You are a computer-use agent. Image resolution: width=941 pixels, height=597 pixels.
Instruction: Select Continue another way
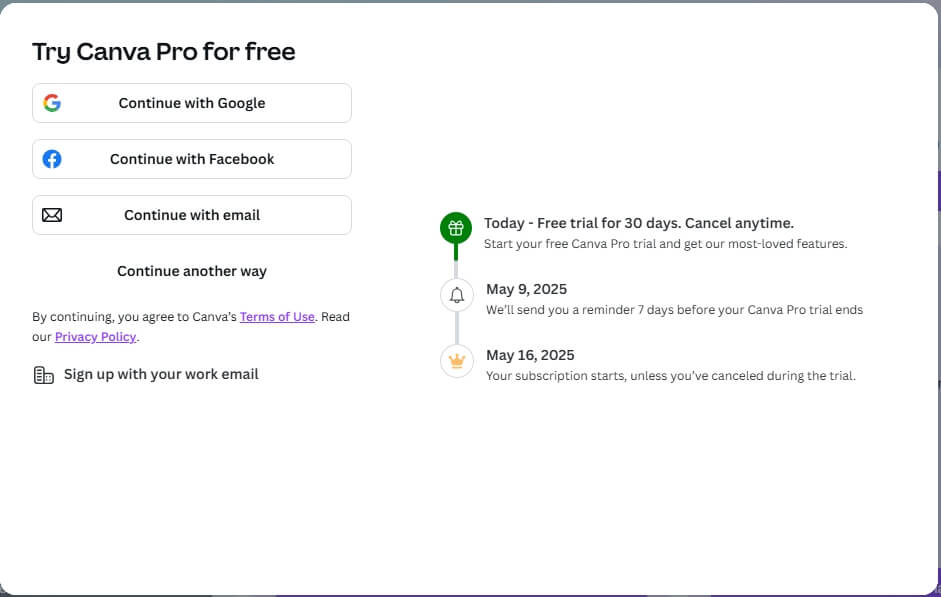(x=192, y=271)
